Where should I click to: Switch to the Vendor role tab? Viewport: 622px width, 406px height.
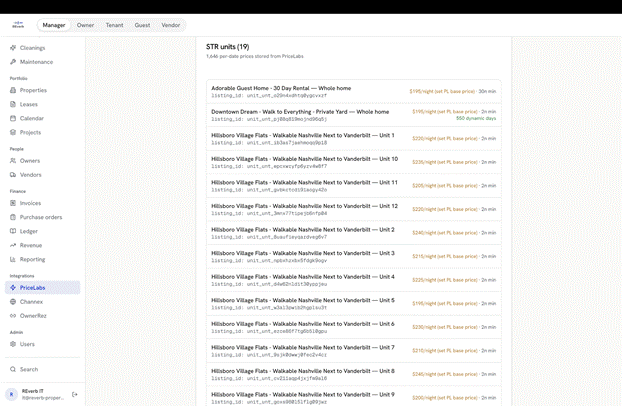tap(171, 25)
